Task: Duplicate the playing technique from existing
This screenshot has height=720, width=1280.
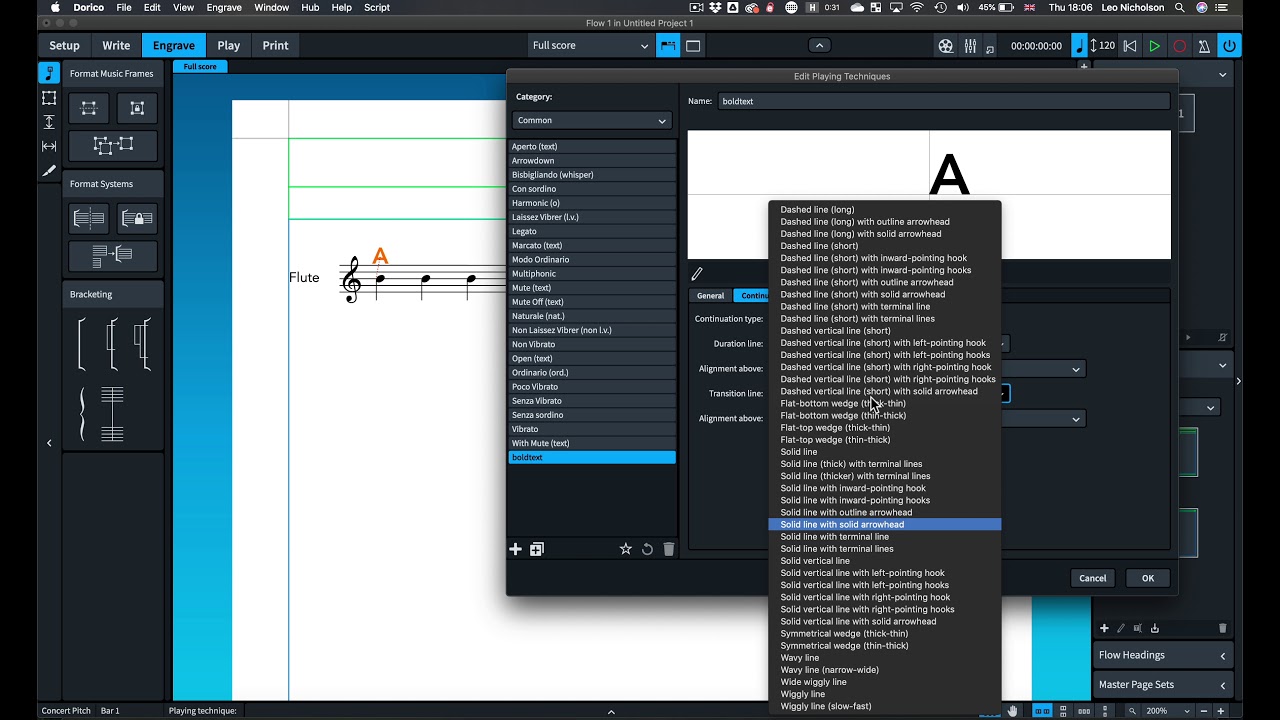Action: [x=537, y=549]
